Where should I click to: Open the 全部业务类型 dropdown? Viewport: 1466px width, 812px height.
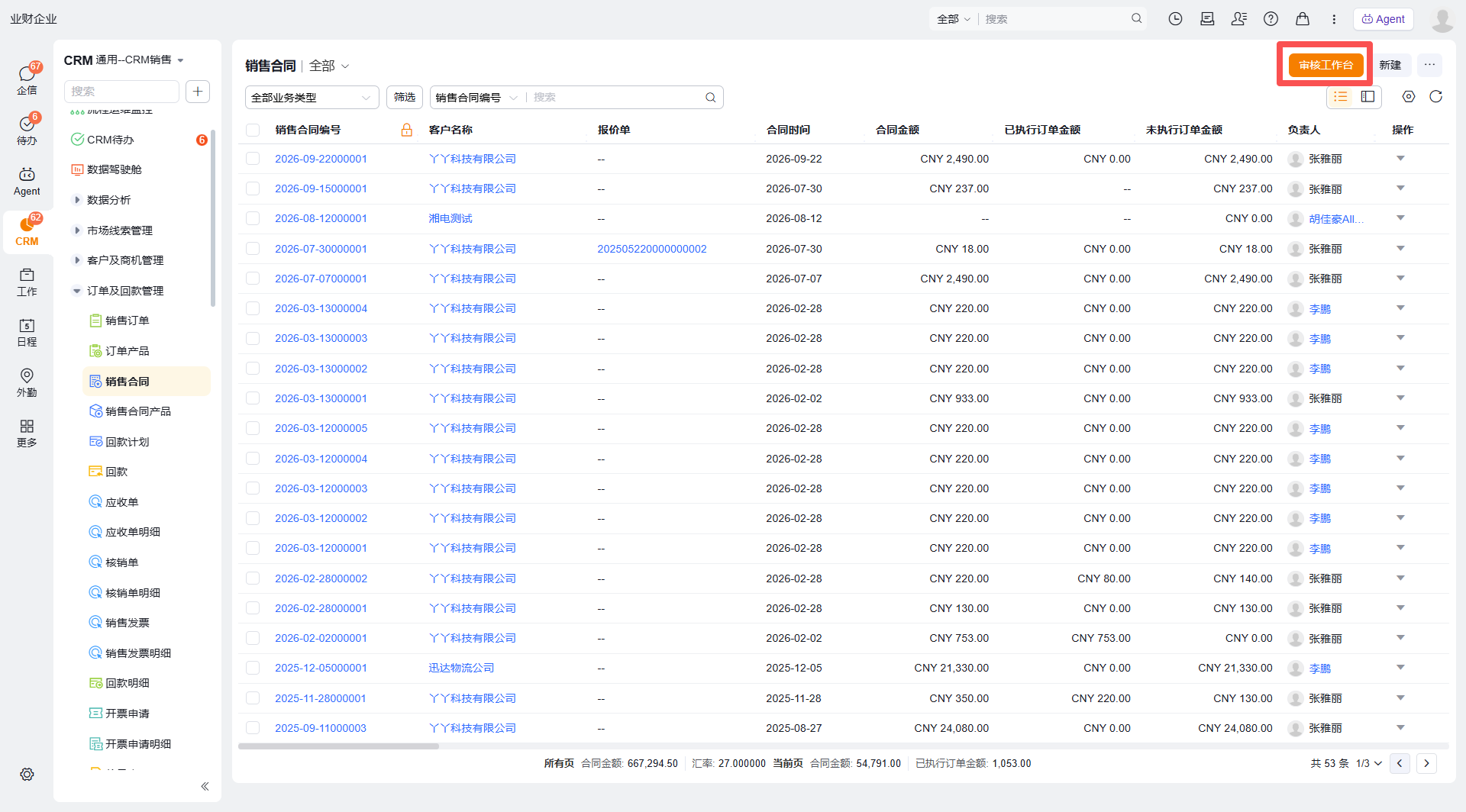312,98
